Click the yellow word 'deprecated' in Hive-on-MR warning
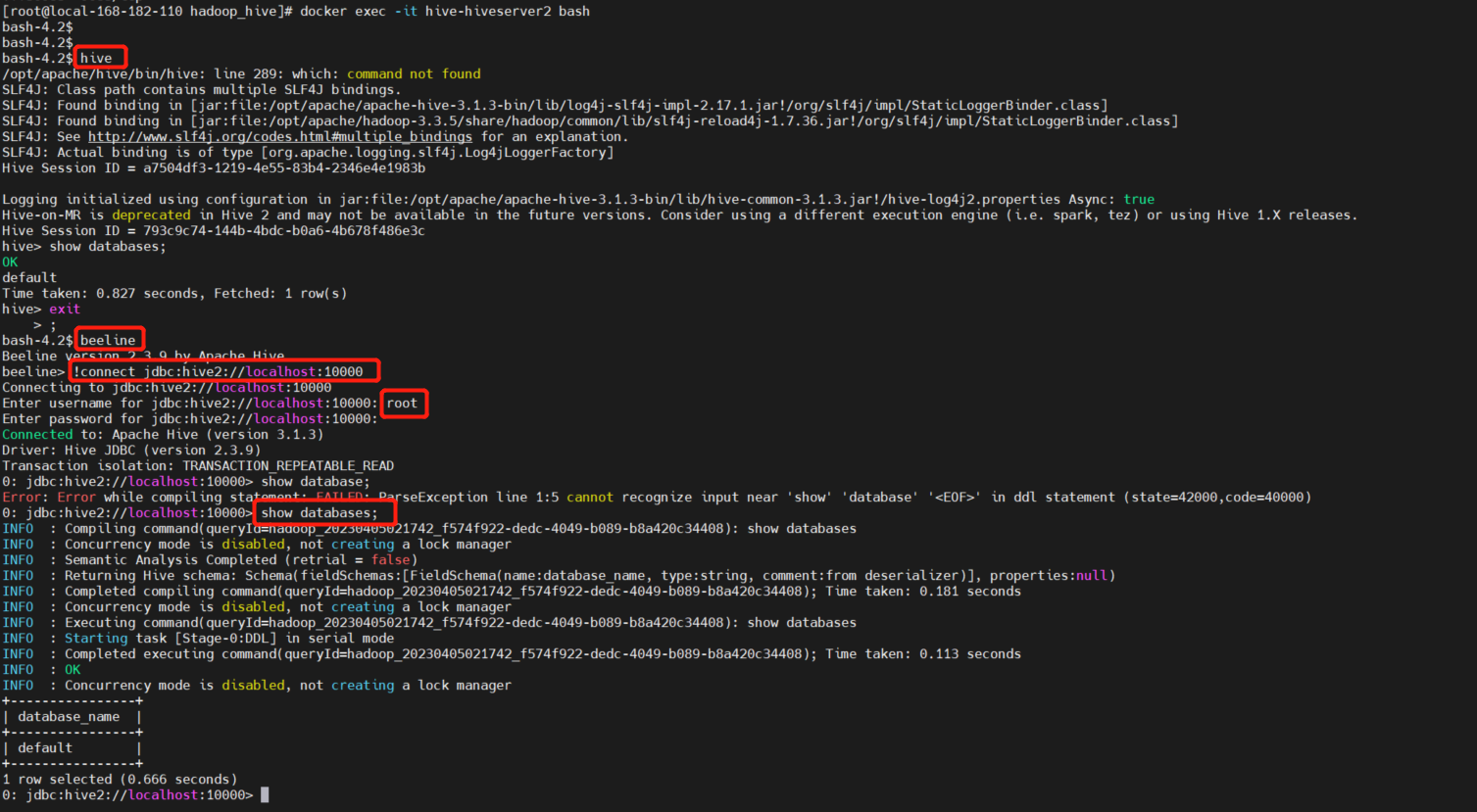1477x812 pixels. click(x=151, y=215)
